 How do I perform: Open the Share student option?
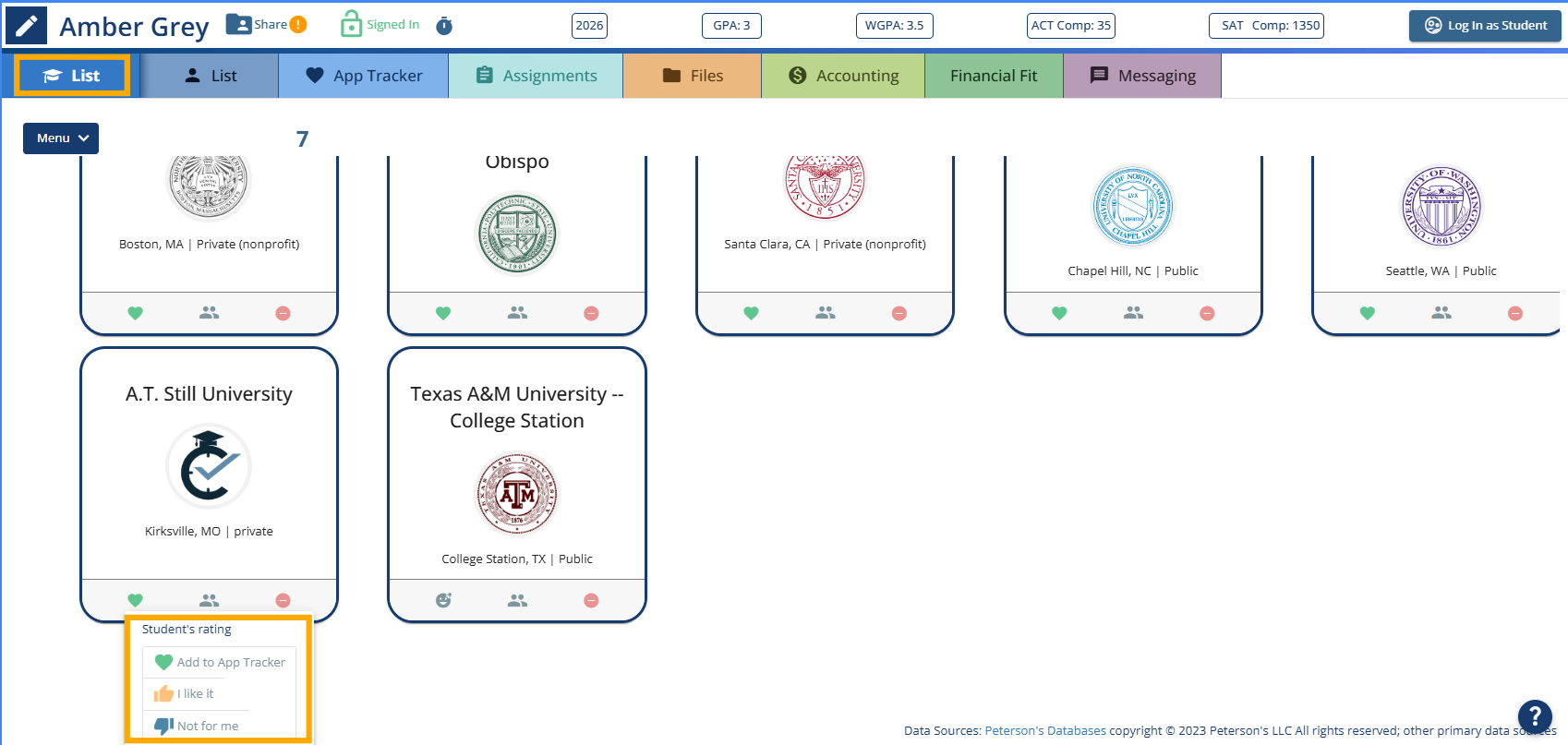point(257,24)
